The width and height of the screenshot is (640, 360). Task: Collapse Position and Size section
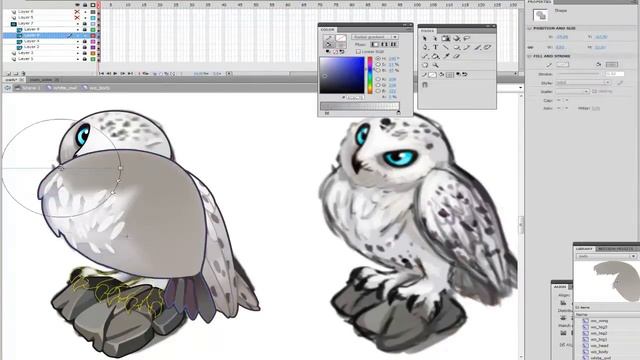click(x=530, y=28)
